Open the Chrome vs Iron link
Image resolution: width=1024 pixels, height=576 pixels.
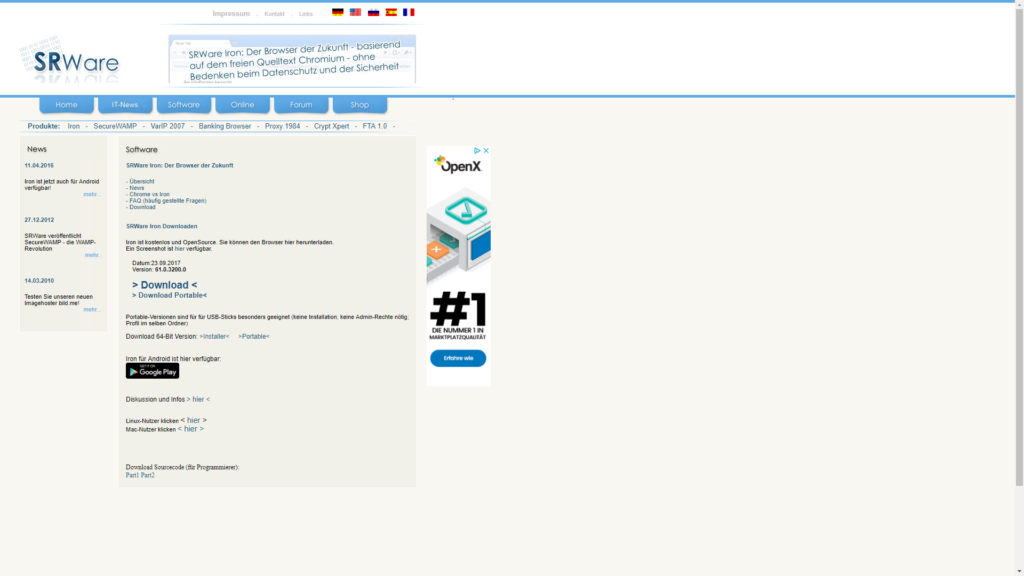pyautogui.click(x=150, y=195)
